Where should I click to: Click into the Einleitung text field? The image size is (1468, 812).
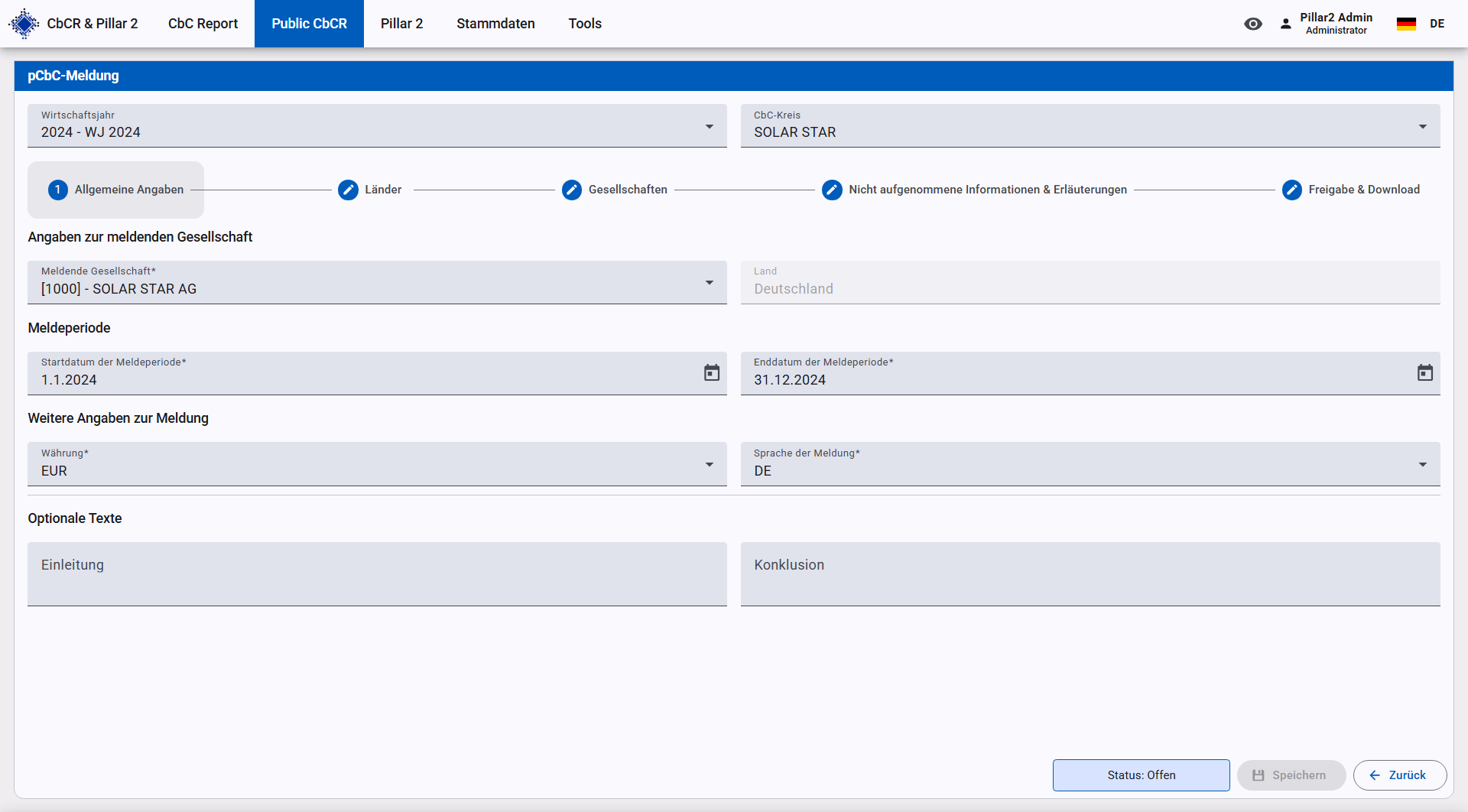point(377,573)
